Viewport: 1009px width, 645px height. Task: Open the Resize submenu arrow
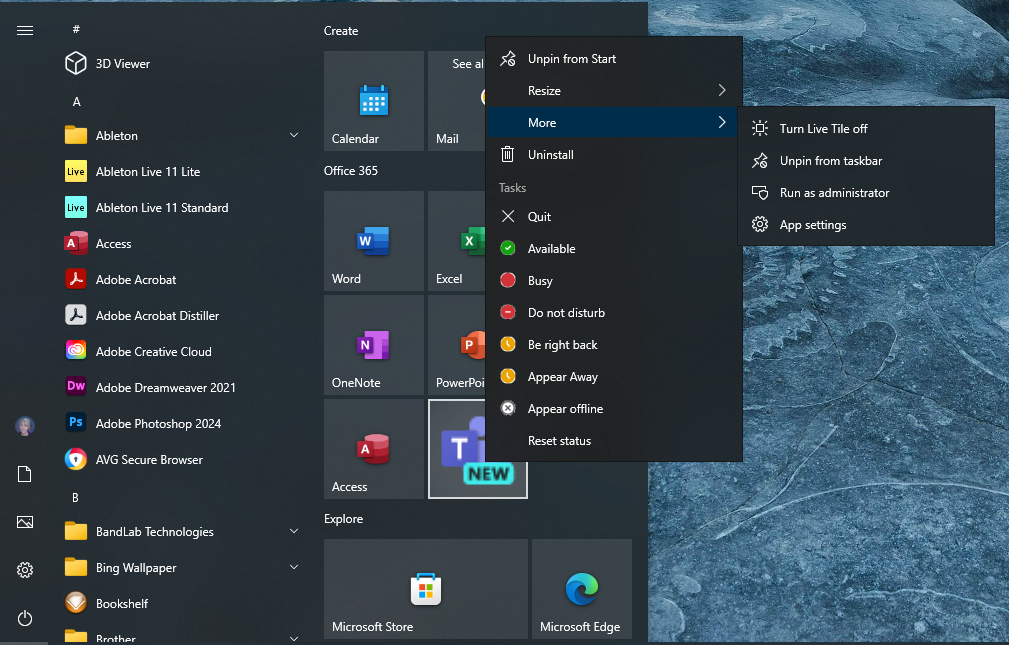pyautogui.click(x=722, y=90)
